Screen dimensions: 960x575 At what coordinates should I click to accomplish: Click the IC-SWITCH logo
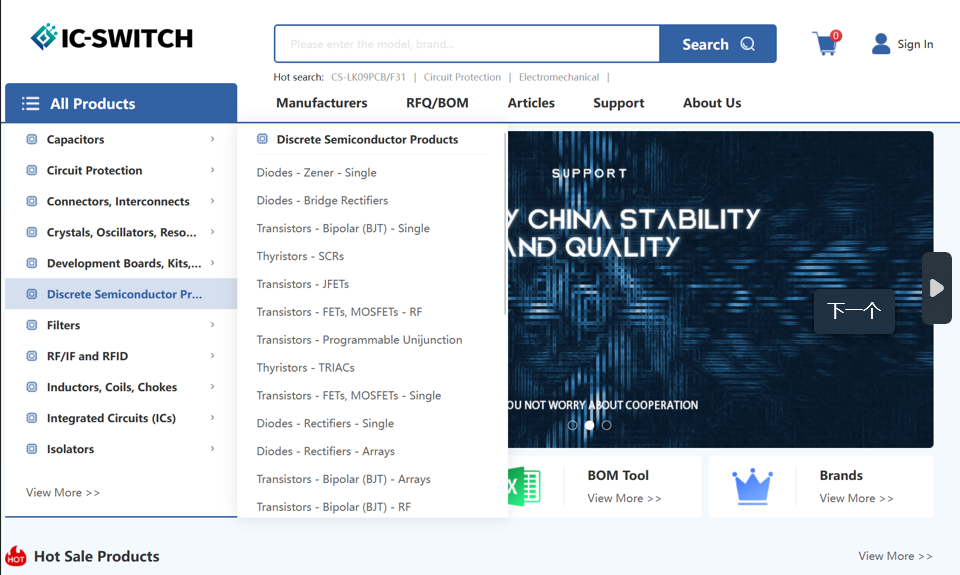coord(112,38)
